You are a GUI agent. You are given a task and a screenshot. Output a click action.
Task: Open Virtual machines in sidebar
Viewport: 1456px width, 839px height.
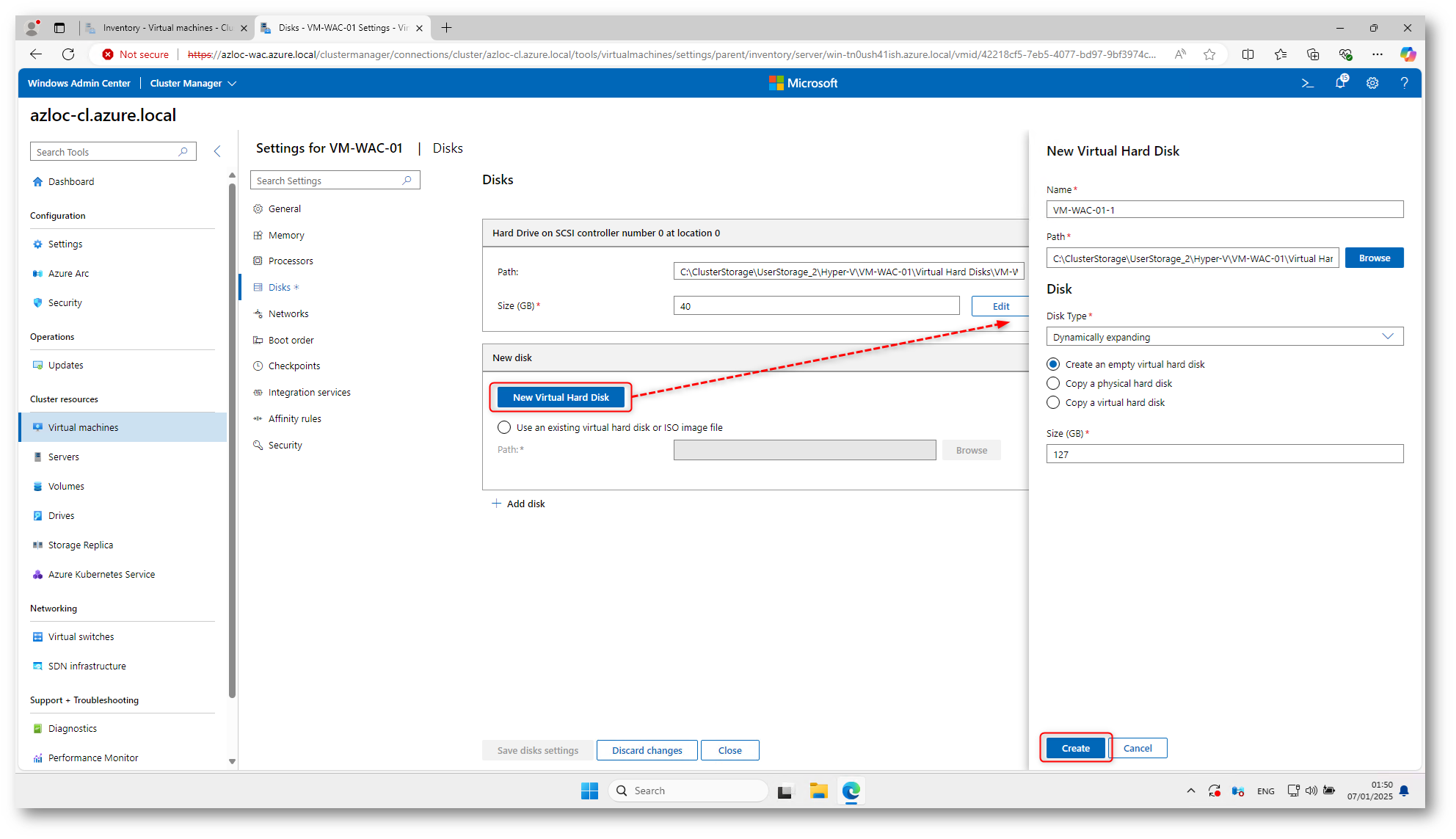(123, 427)
